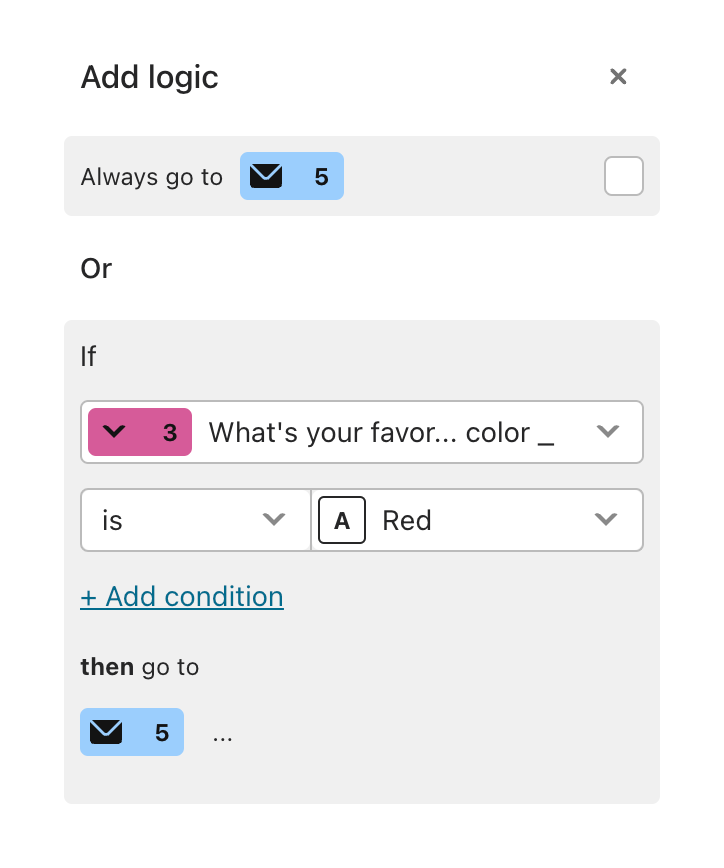The image size is (724, 868).
Task: Check the empty box beside Always go to
Action: tap(623, 176)
